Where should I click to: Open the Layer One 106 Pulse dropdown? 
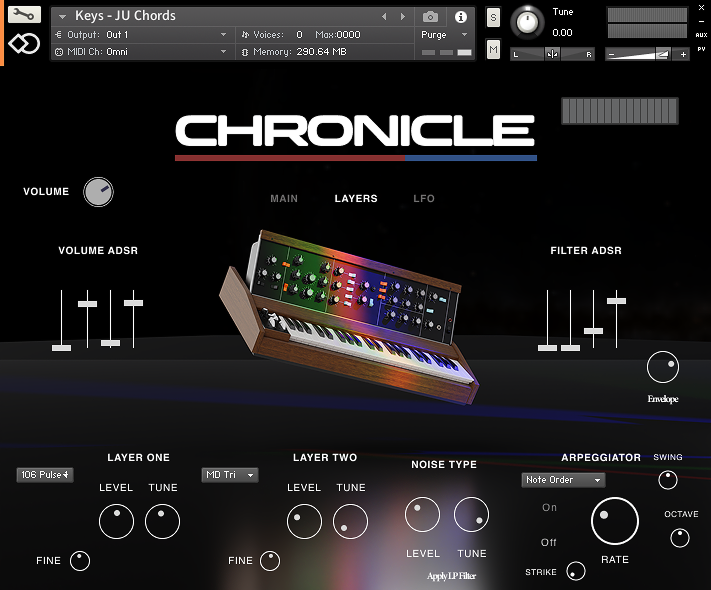(45, 475)
